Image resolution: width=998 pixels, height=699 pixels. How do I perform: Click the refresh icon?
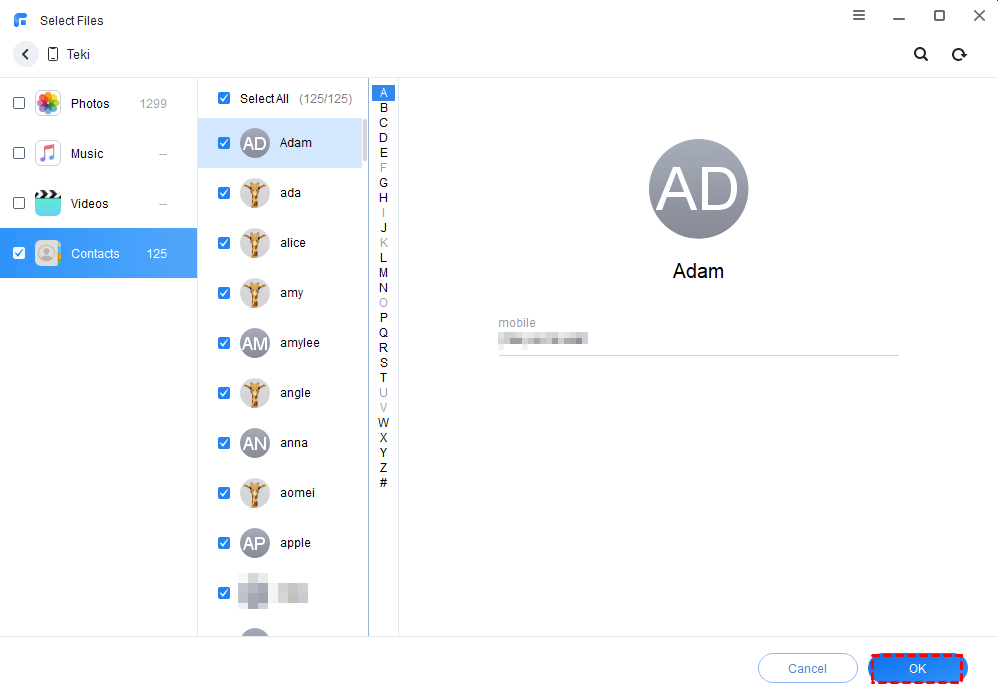coord(959,54)
